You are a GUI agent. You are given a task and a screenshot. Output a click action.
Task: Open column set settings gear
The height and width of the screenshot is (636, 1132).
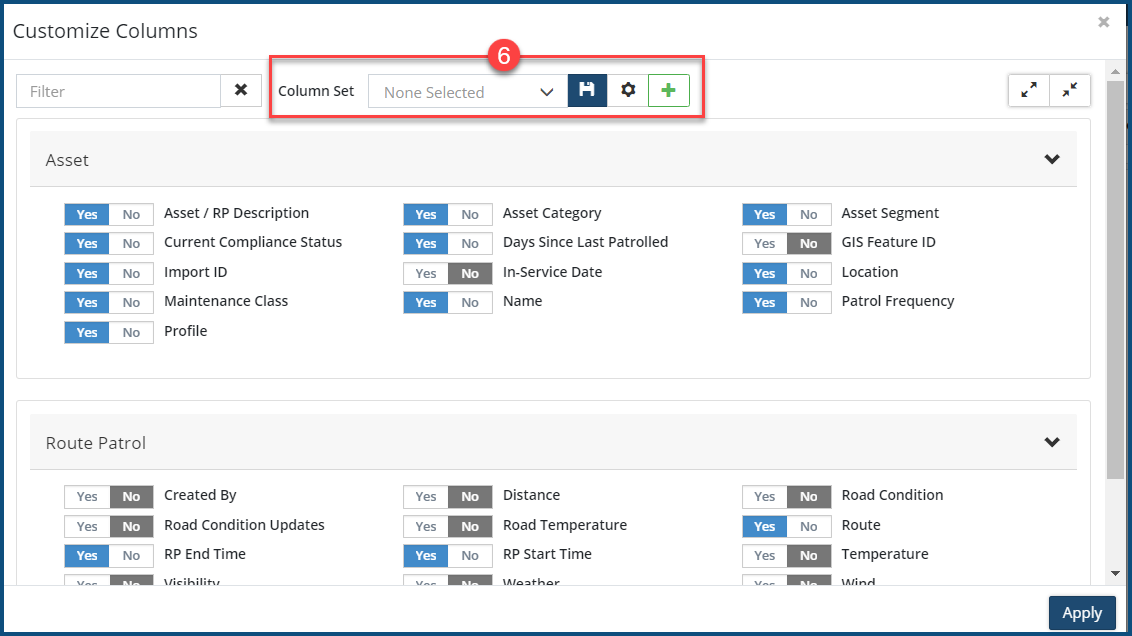pos(627,90)
